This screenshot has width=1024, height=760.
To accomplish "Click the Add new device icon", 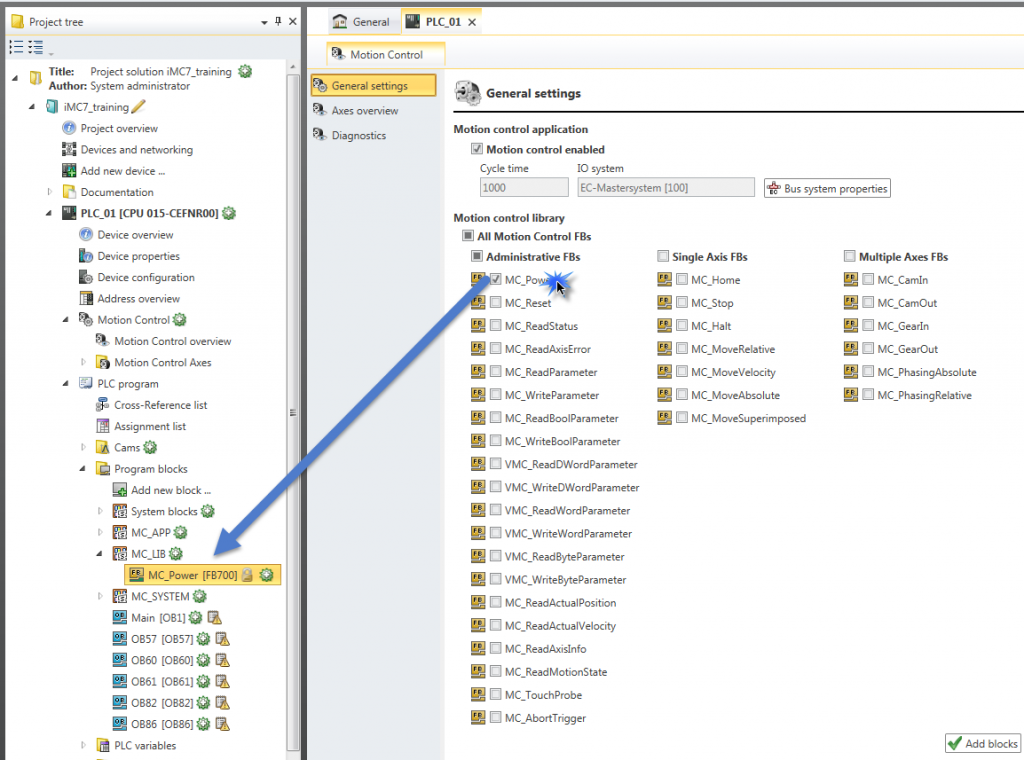I will (x=69, y=171).
